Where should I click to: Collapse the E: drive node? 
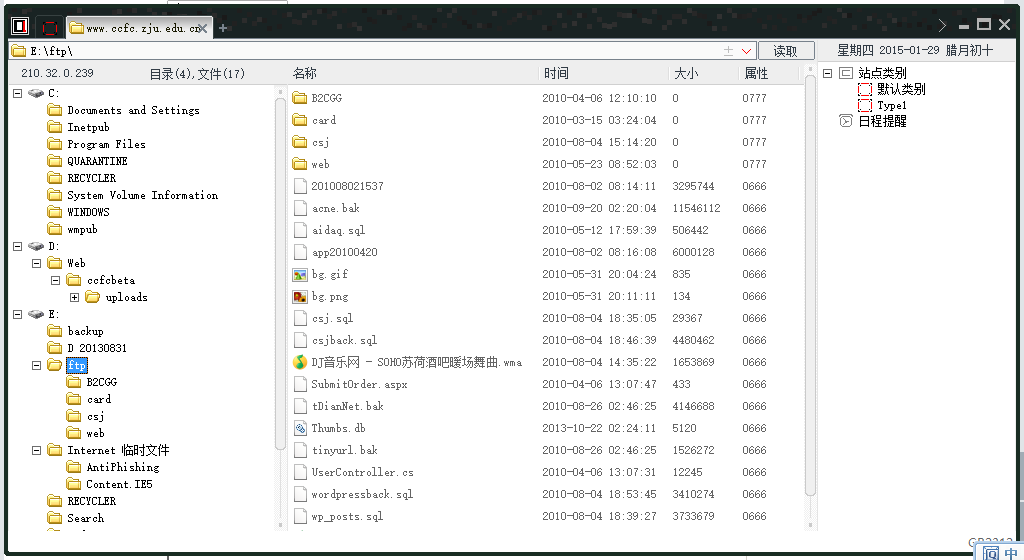(18, 314)
